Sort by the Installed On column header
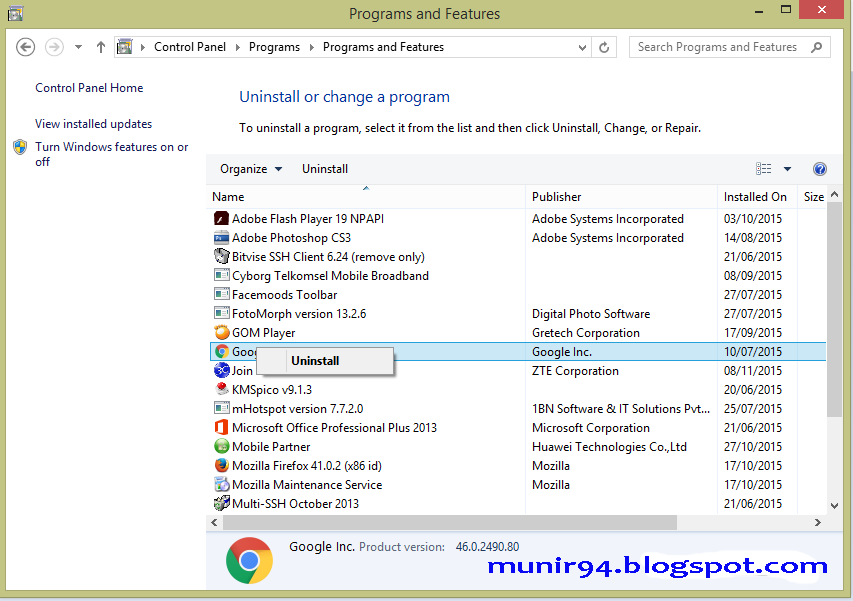The width and height of the screenshot is (853, 601). click(757, 197)
